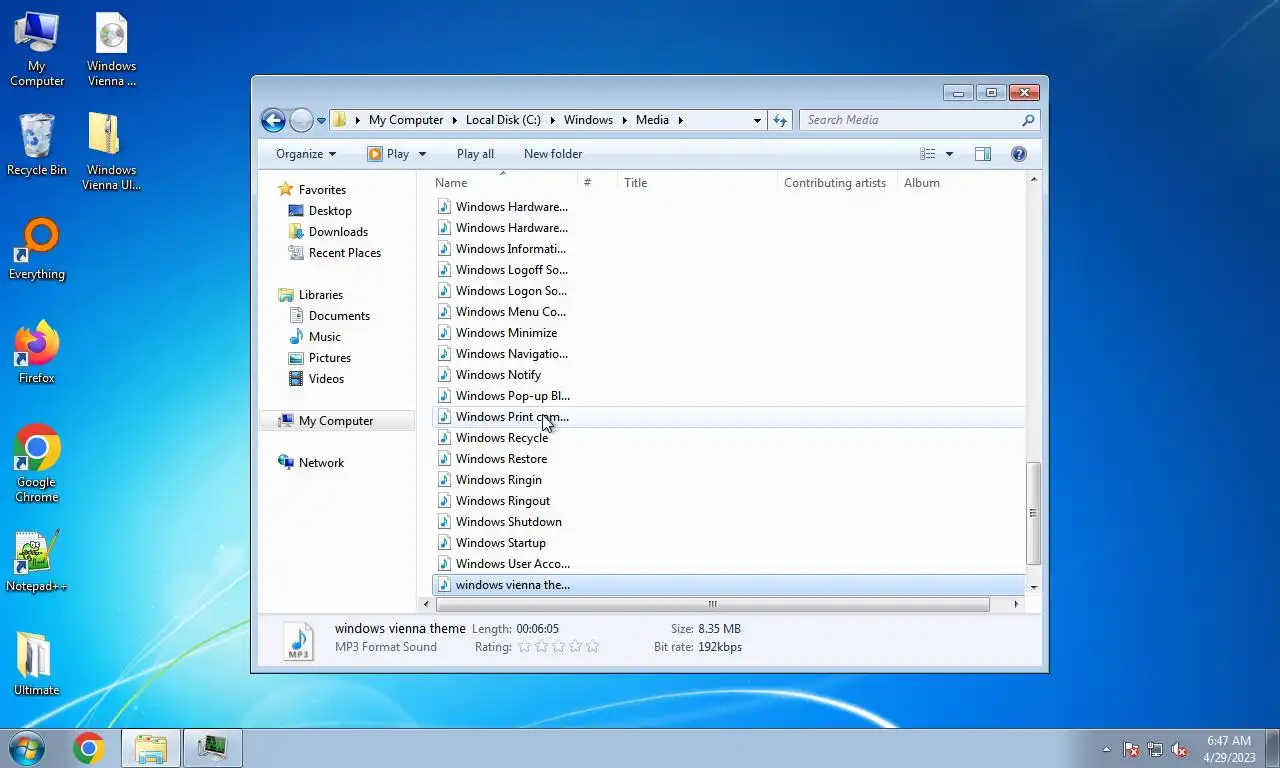Click the Play toolbar button

[388, 154]
